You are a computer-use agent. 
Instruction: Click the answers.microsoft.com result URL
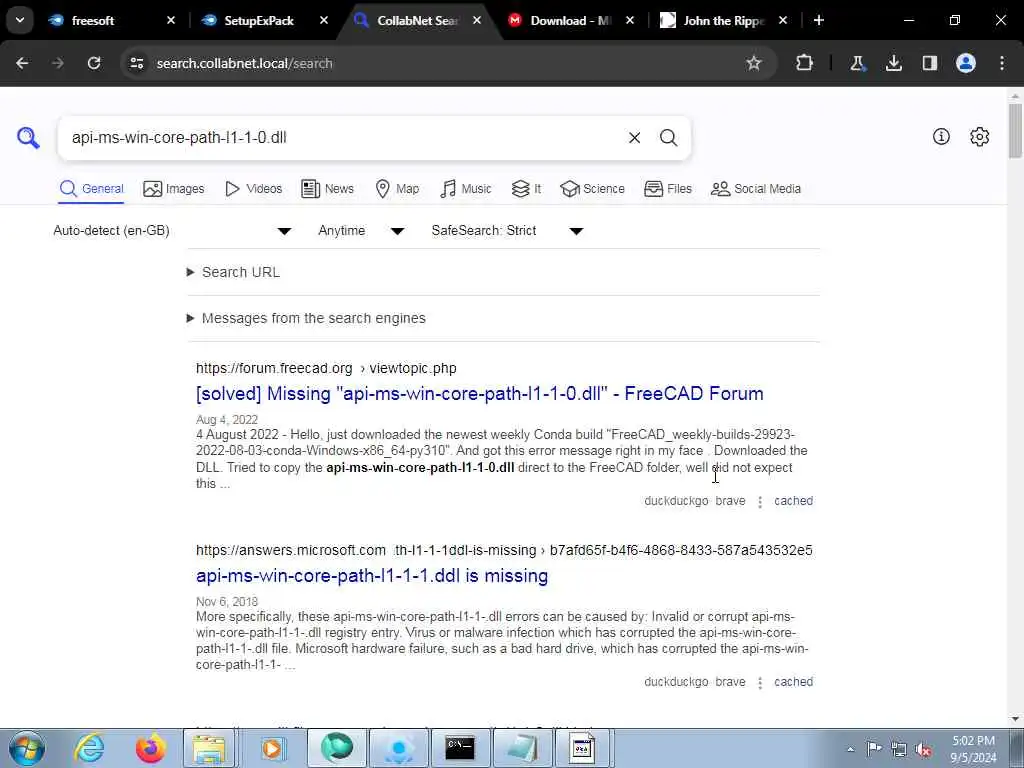click(x=504, y=551)
